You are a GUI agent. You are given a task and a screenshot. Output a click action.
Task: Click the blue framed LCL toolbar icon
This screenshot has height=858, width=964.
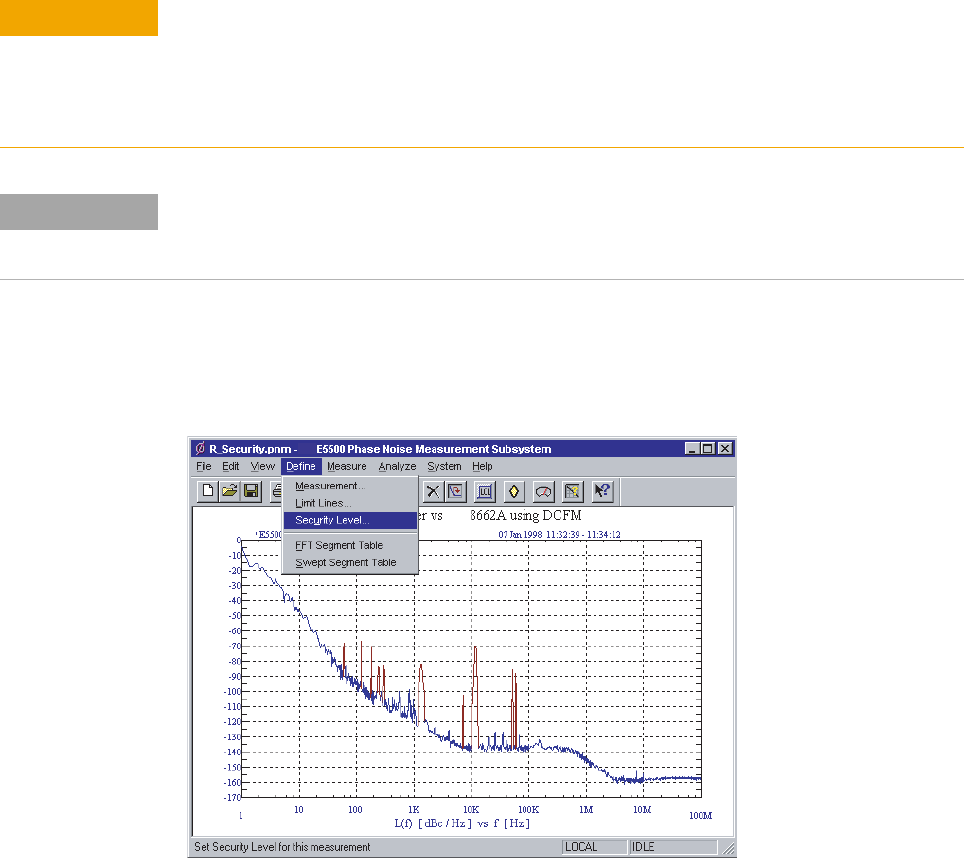pos(484,491)
